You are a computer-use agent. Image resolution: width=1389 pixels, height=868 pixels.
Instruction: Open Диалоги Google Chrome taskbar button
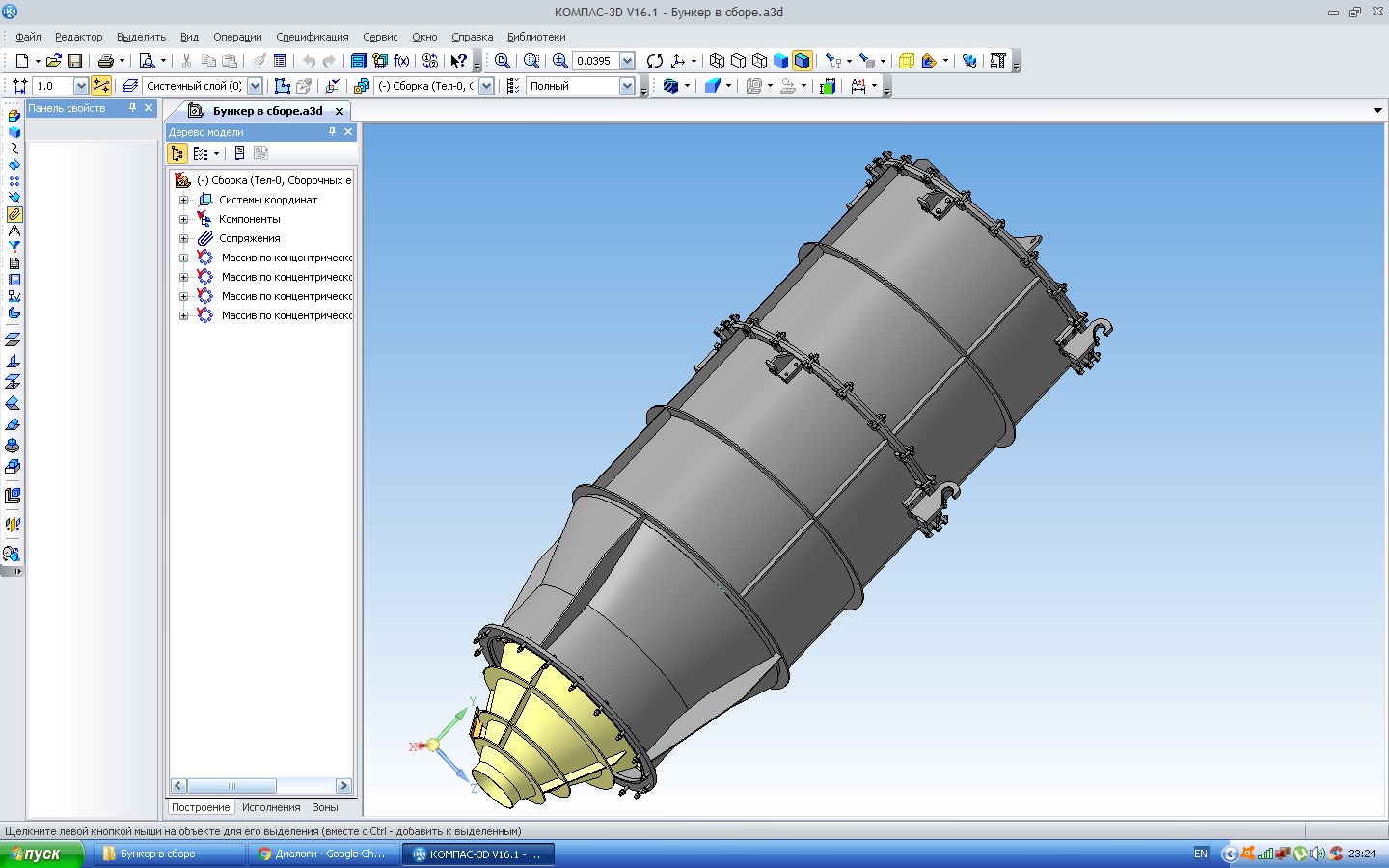coord(323,854)
